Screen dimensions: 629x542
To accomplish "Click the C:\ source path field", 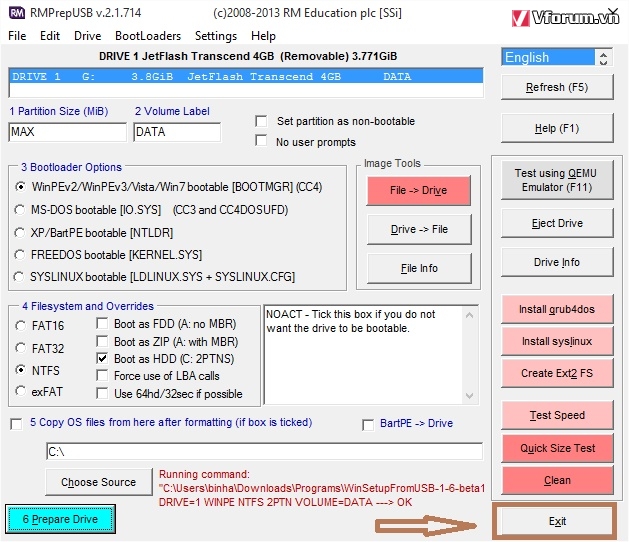I will pyautogui.click(x=264, y=452).
